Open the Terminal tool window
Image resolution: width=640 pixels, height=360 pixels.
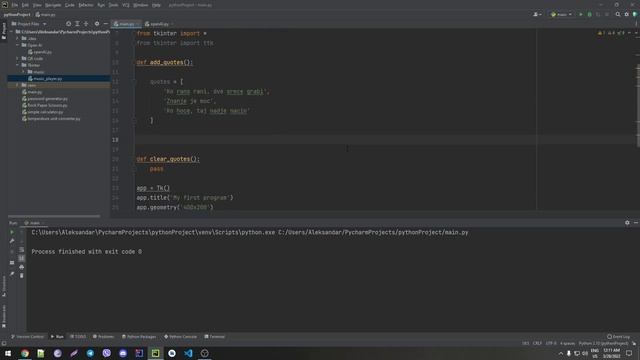click(x=215, y=337)
